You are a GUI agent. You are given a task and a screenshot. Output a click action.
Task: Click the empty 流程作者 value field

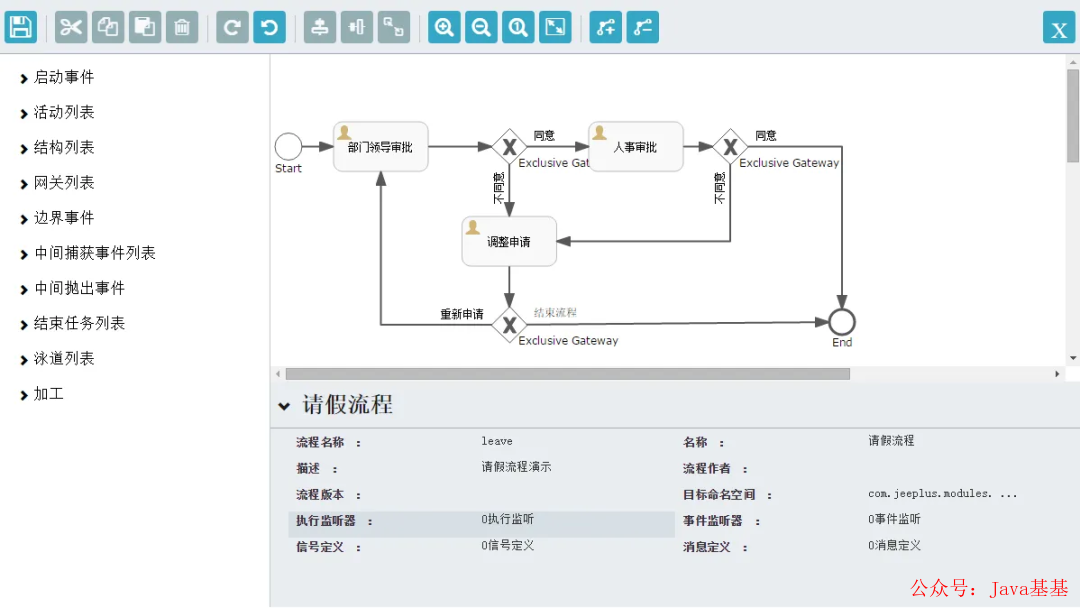[964, 468]
